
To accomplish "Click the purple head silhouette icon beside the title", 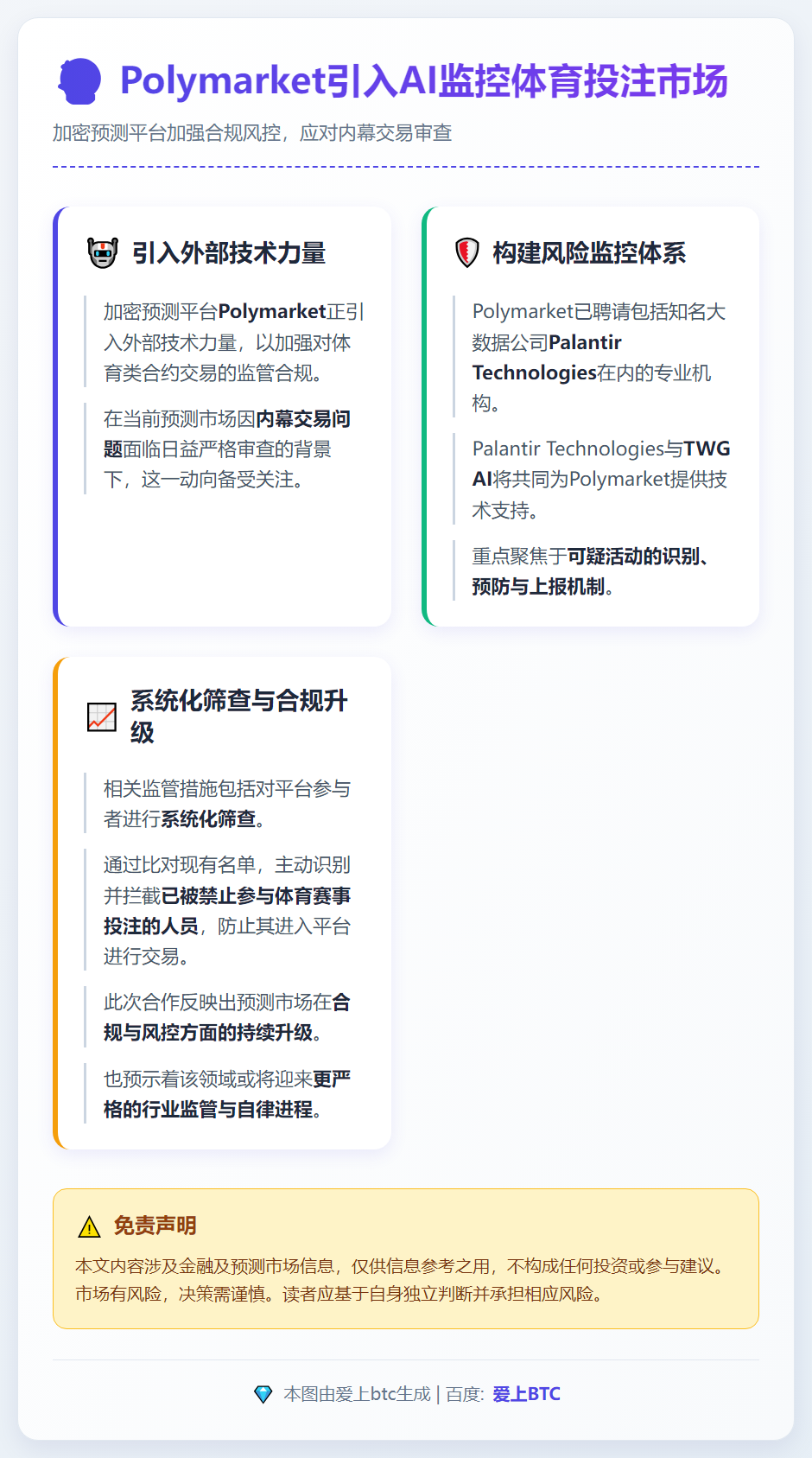I will pyautogui.click(x=79, y=81).
